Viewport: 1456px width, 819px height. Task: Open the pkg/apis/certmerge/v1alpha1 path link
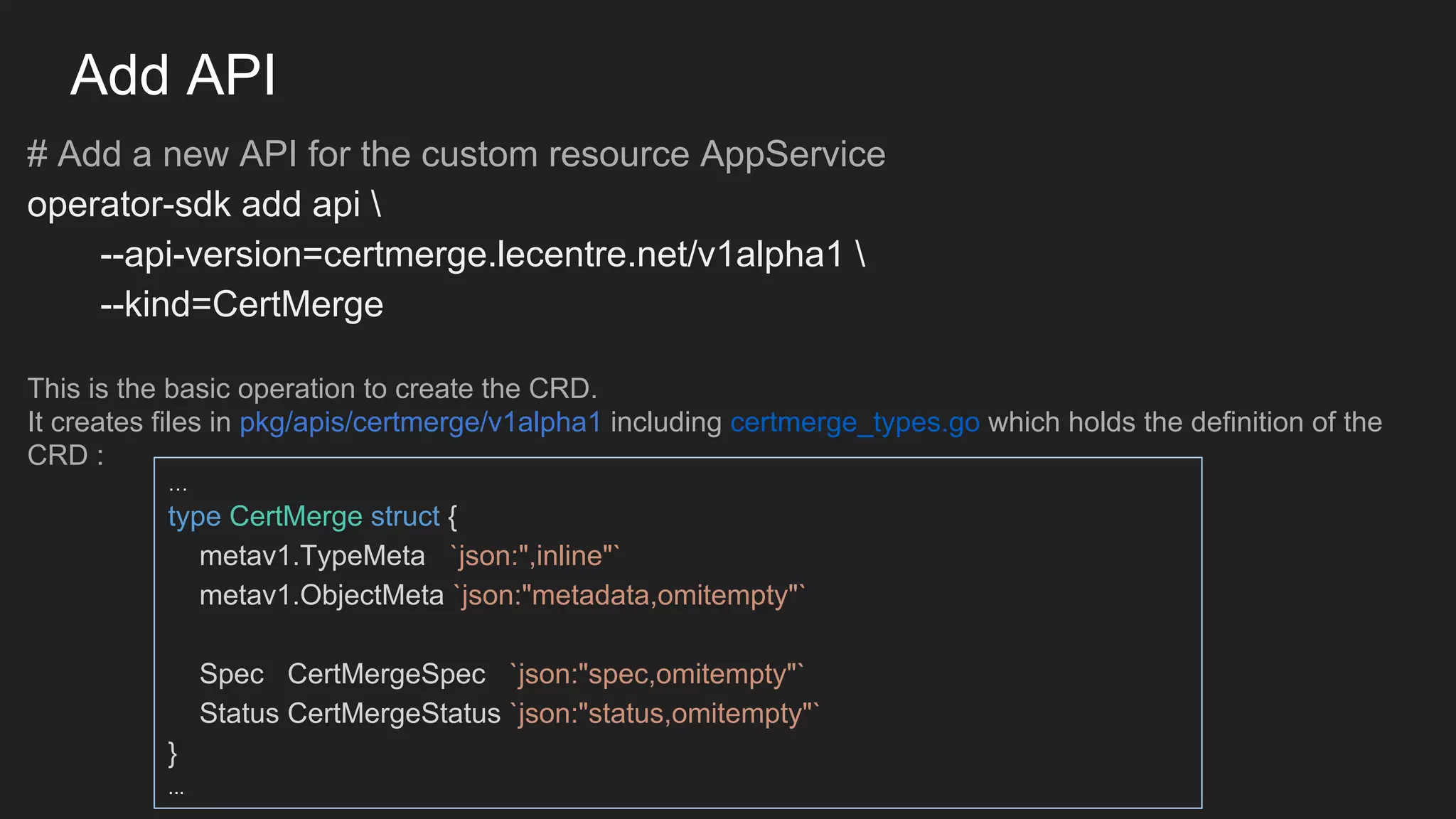[420, 422]
